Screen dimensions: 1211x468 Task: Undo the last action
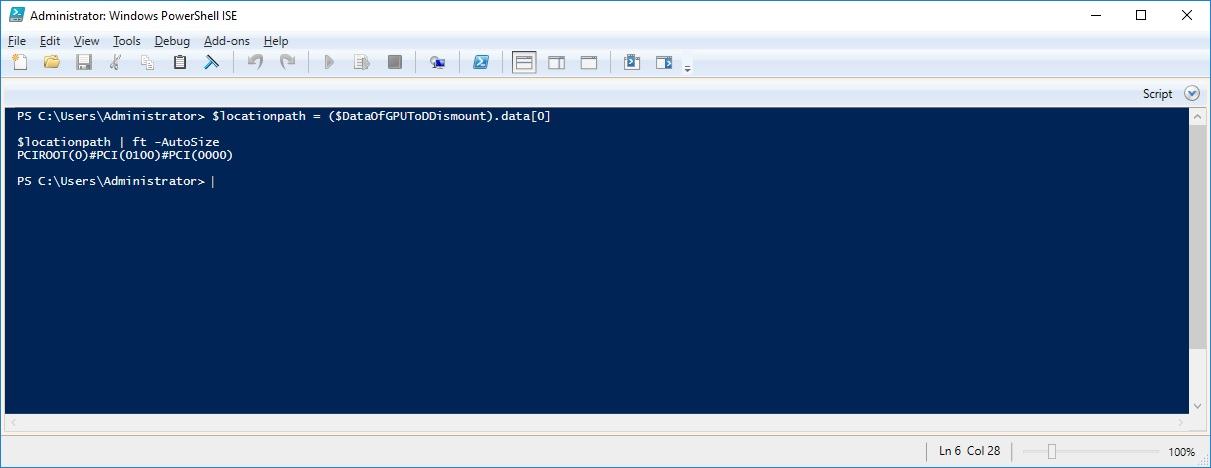point(255,62)
